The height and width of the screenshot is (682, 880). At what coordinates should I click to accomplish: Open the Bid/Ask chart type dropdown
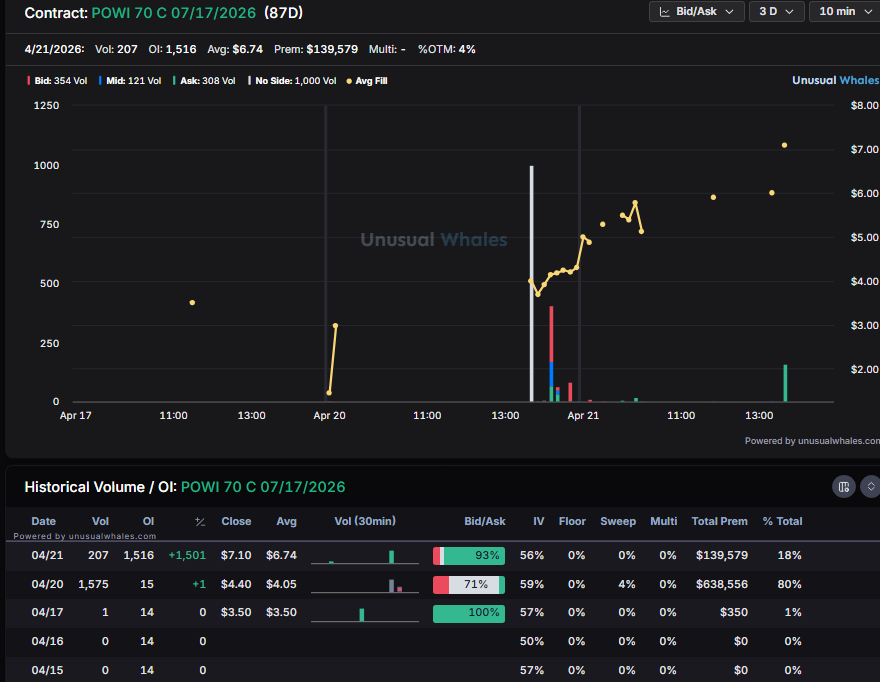point(697,11)
